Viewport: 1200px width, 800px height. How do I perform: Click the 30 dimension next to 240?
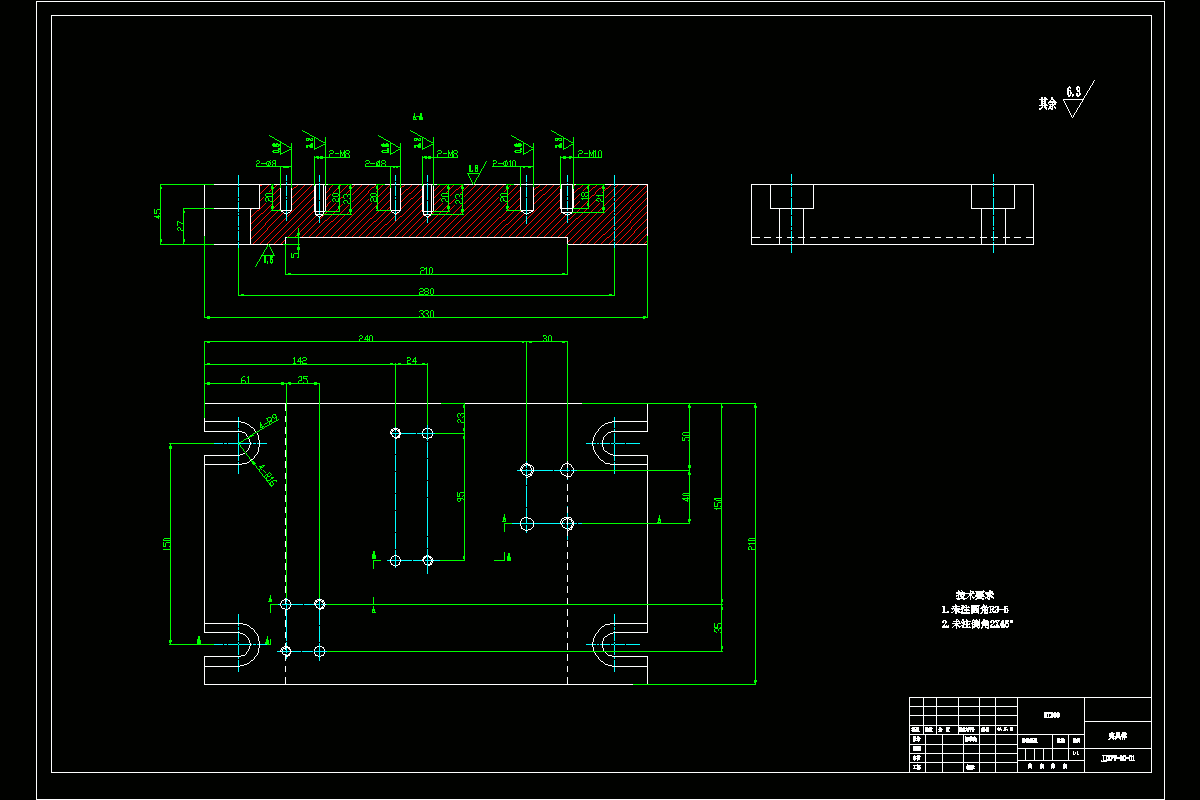(547, 339)
